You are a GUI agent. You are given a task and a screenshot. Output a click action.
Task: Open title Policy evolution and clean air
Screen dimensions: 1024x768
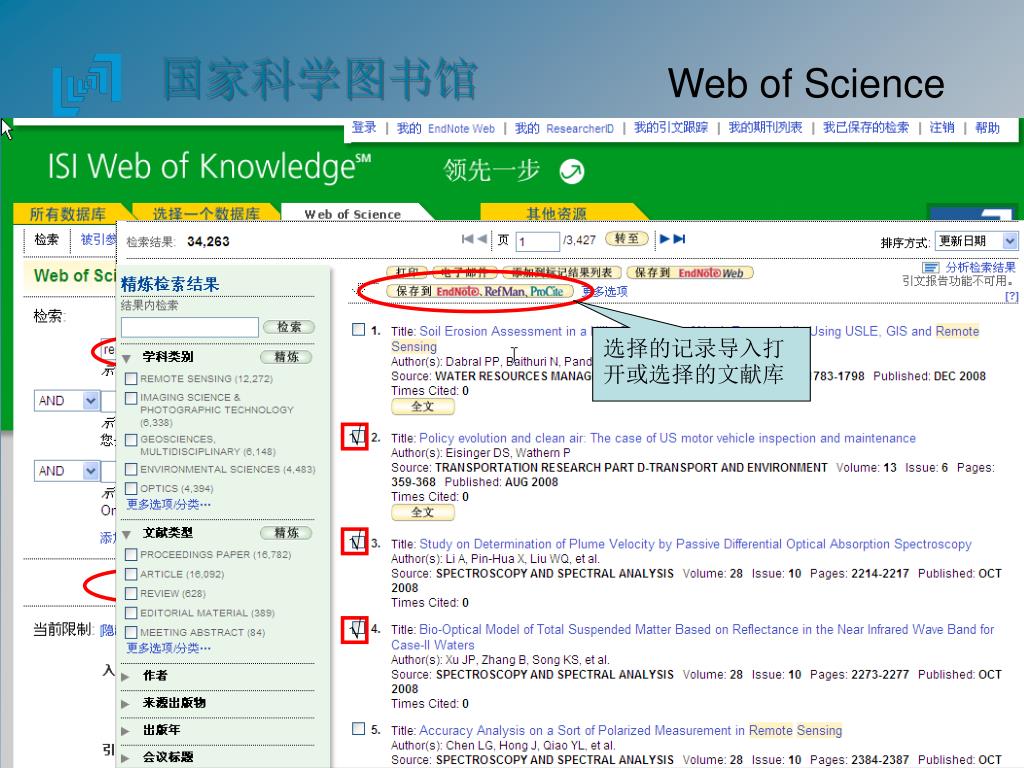pyautogui.click(x=667, y=438)
